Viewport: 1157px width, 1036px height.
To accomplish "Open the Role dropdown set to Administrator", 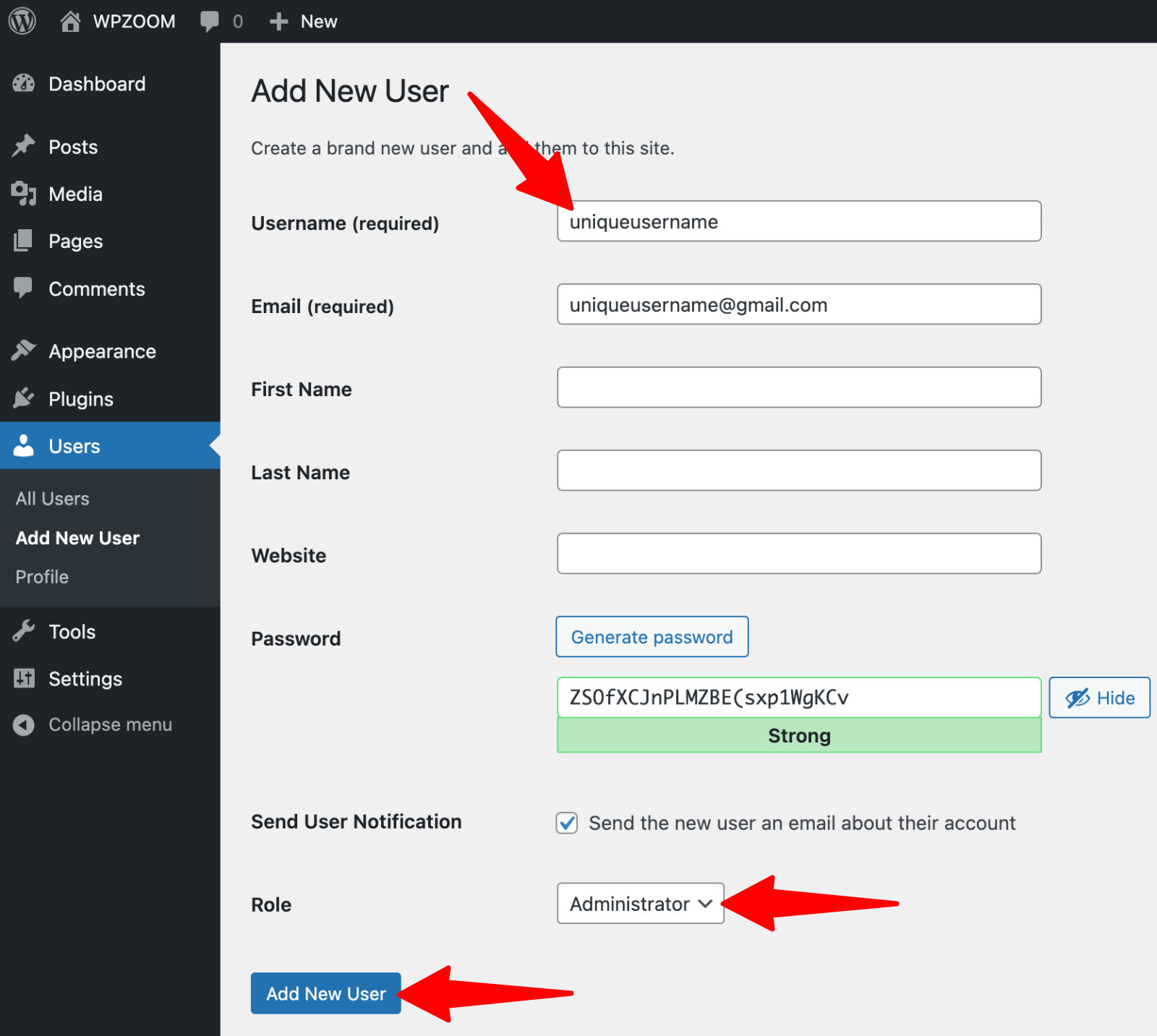I will [640, 903].
